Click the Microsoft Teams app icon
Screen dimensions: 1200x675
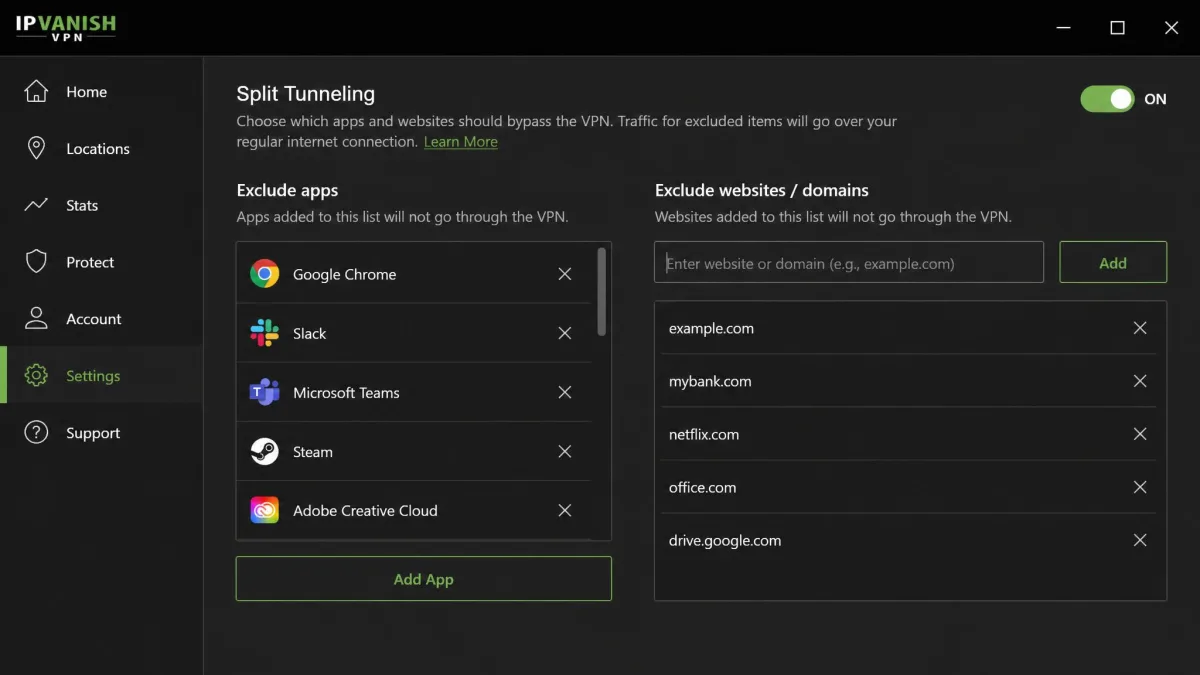pos(264,392)
